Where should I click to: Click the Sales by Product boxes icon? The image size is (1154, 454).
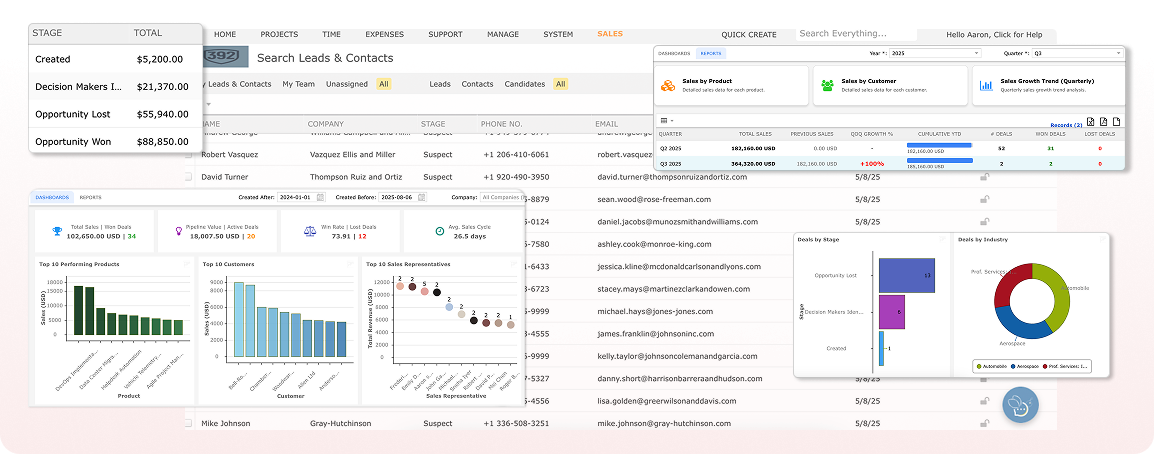tap(668, 85)
